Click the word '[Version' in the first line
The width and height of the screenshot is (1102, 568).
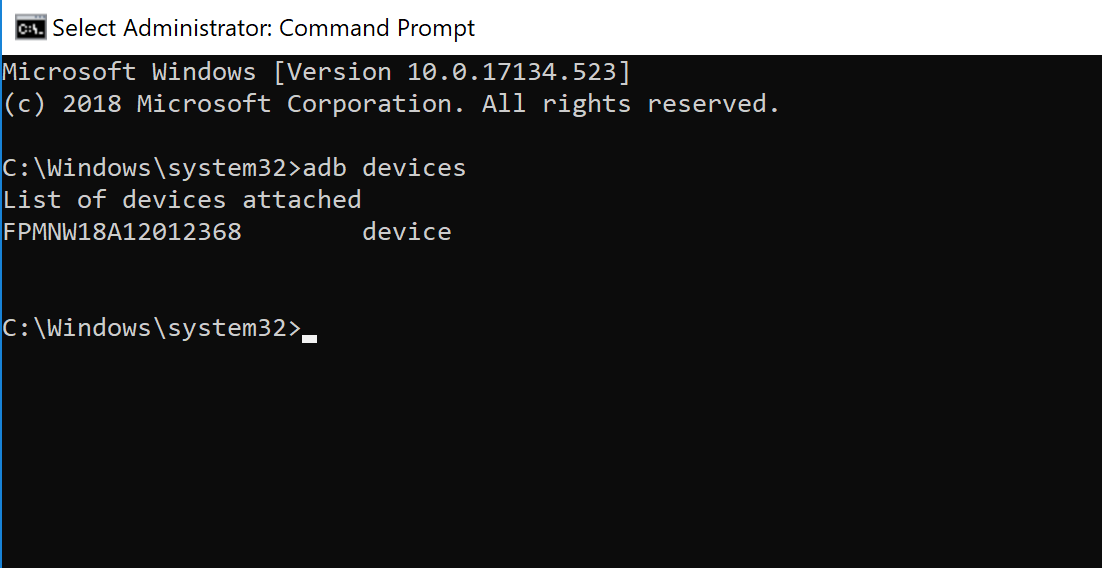coord(332,72)
